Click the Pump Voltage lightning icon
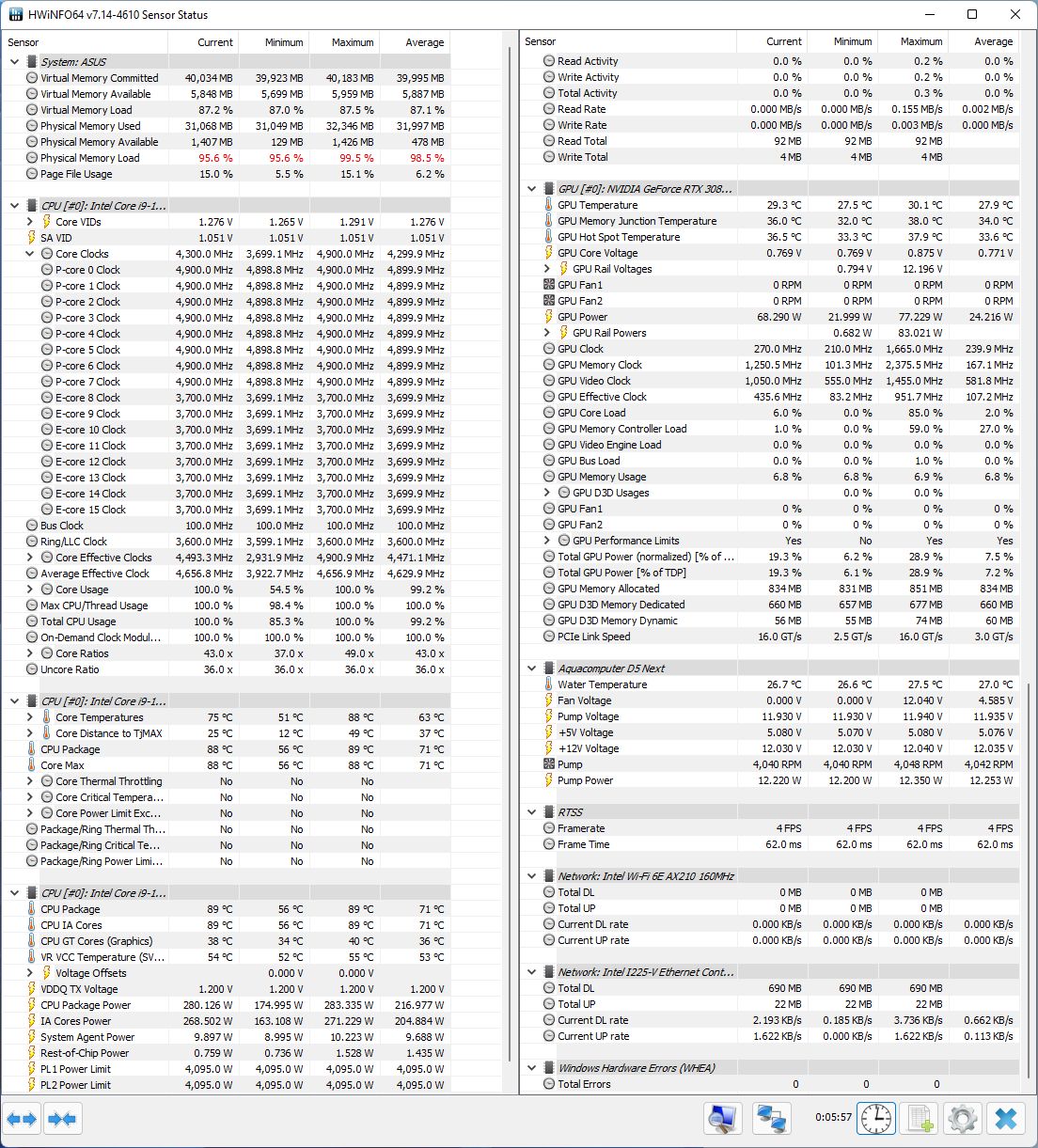This screenshot has height=1148, width=1038. [x=549, y=716]
